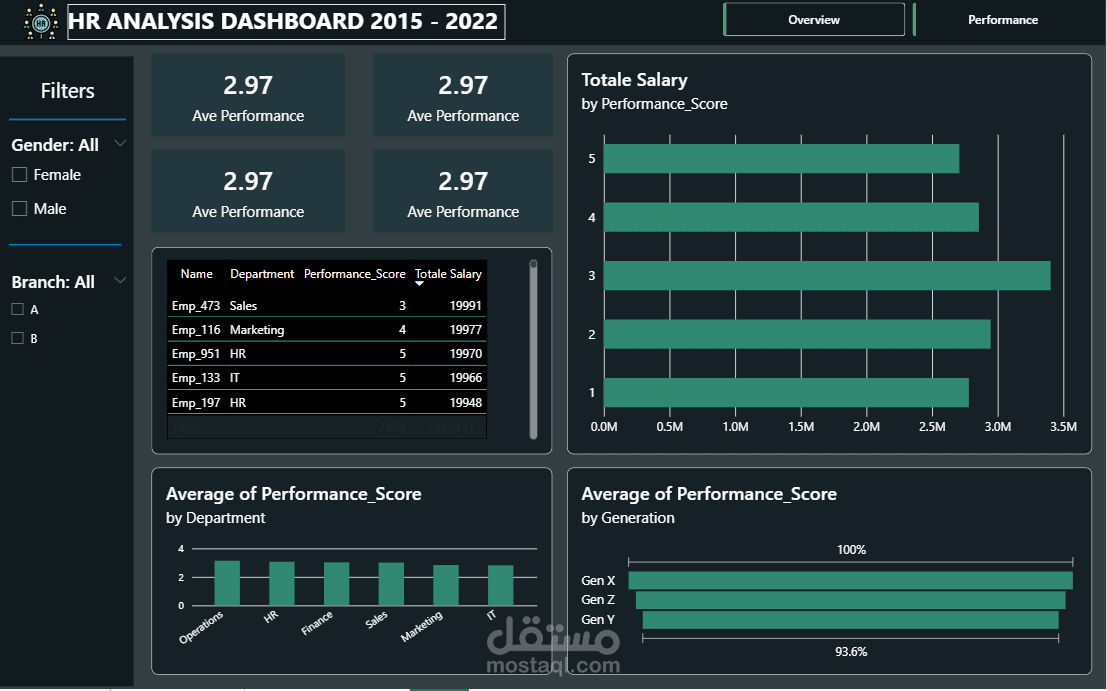The image size is (1107, 691).
Task: Select the Operations department bar
Action: [x=227, y=583]
